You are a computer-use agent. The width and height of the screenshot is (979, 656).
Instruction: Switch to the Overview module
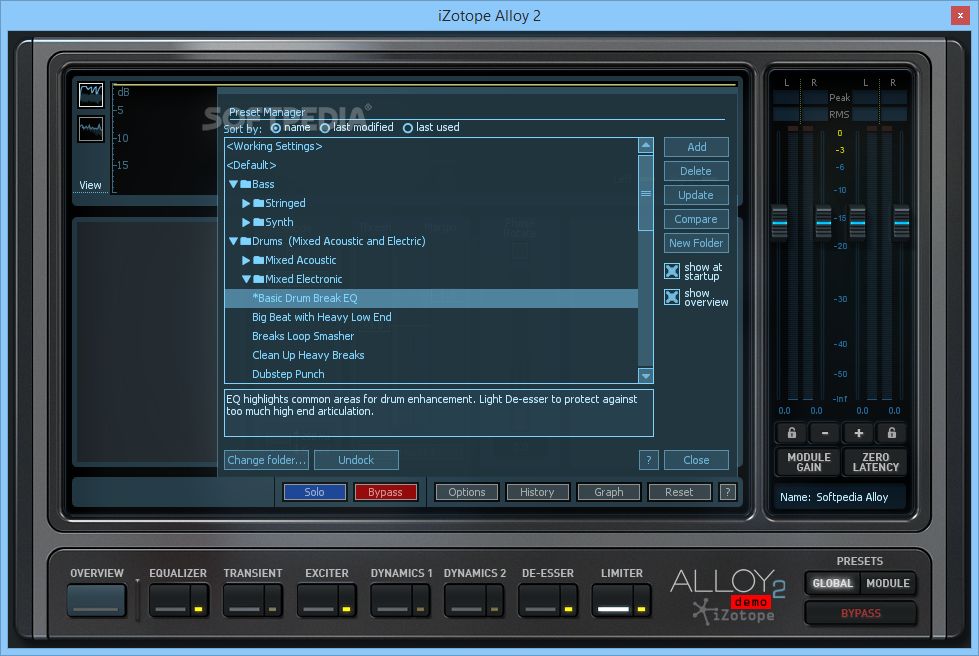click(97, 600)
